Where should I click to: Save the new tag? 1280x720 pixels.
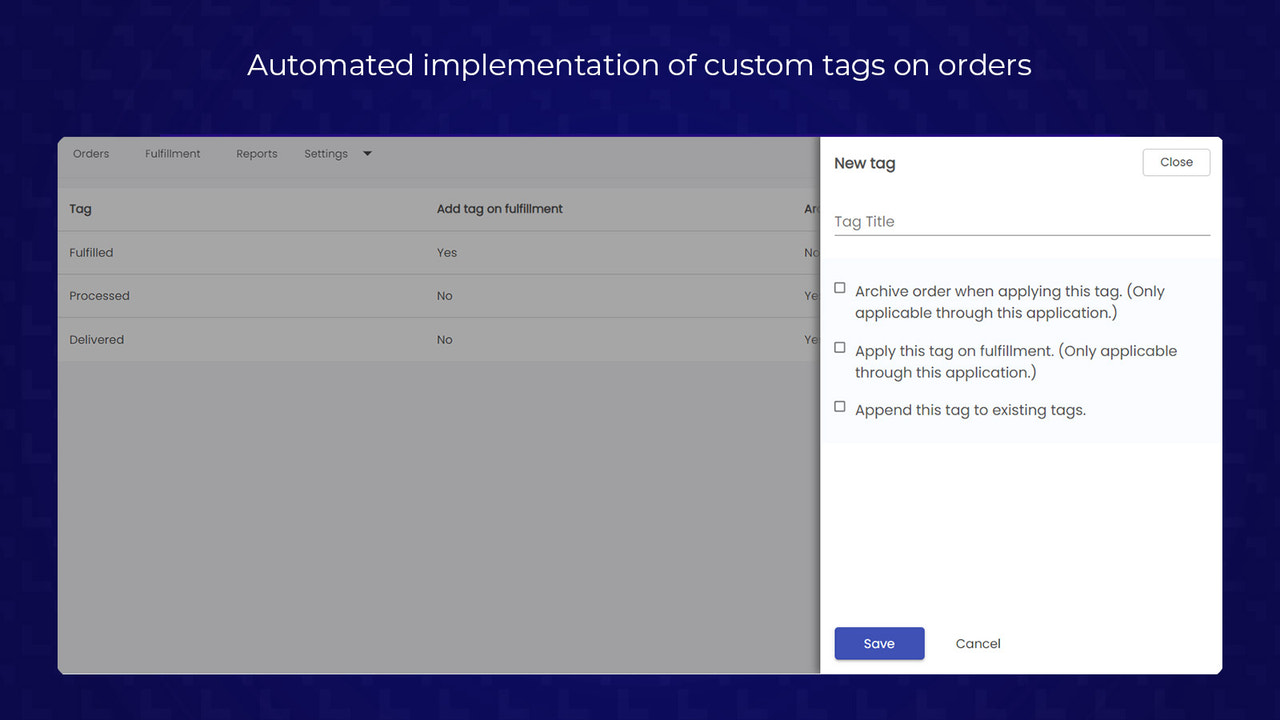coord(879,643)
